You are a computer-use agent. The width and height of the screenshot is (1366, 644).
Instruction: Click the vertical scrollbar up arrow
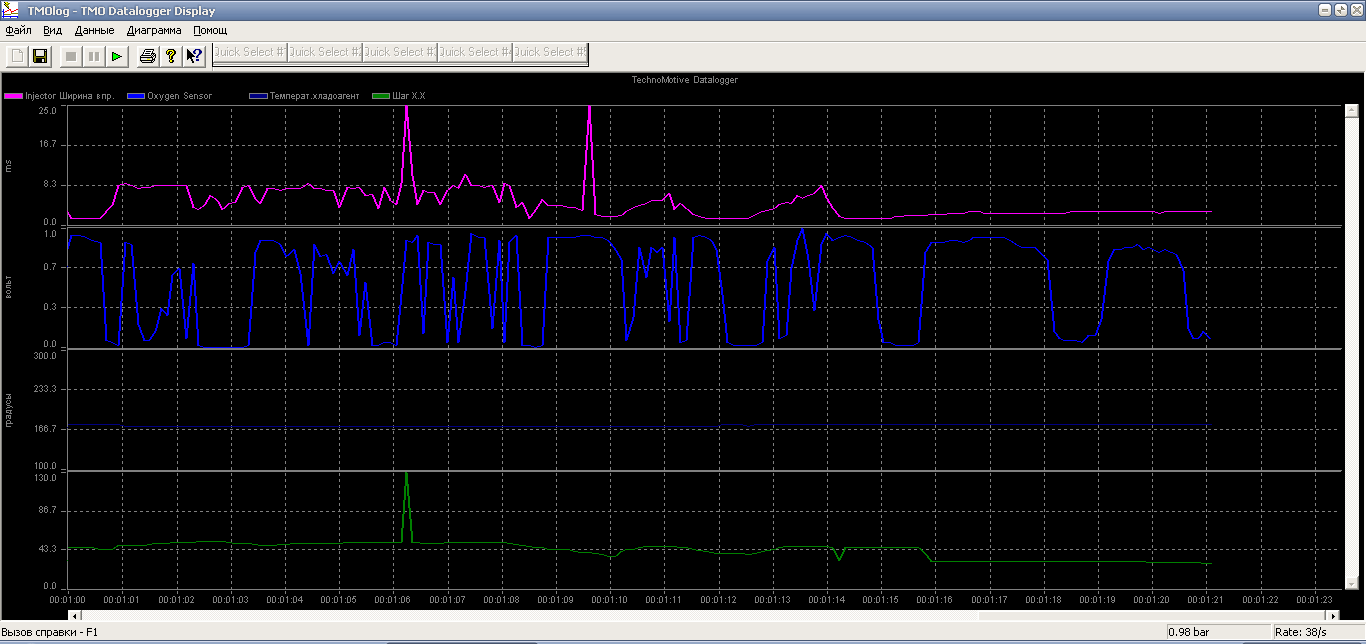[x=1350, y=111]
